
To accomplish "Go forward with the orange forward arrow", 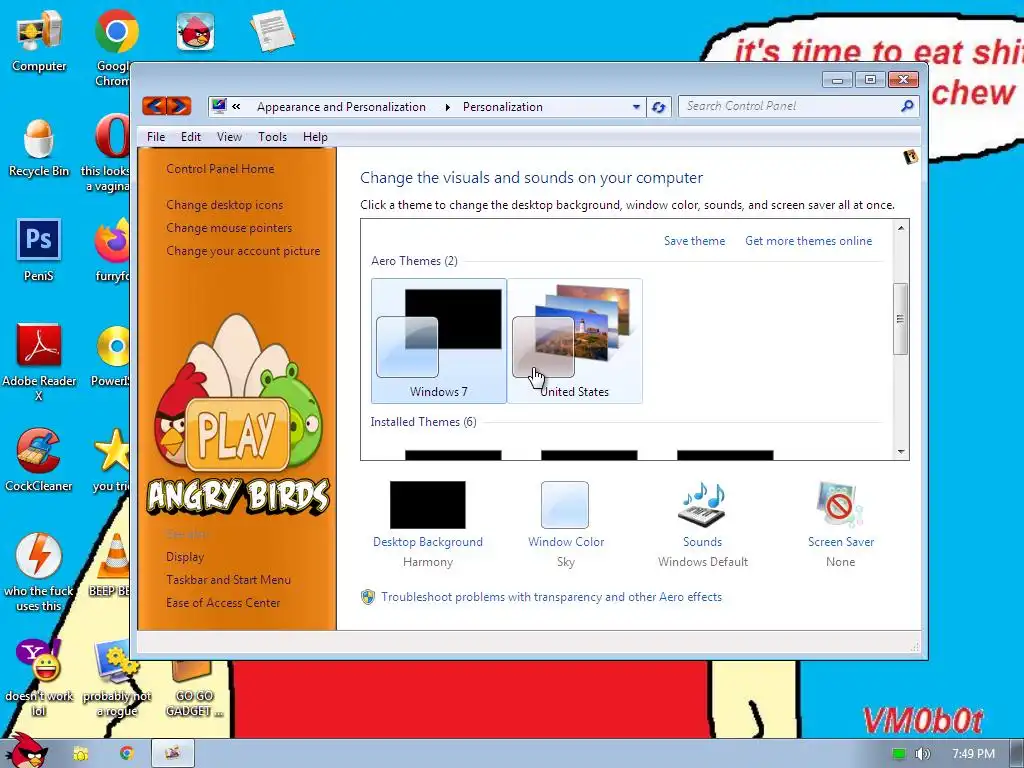I will (x=179, y=106).
